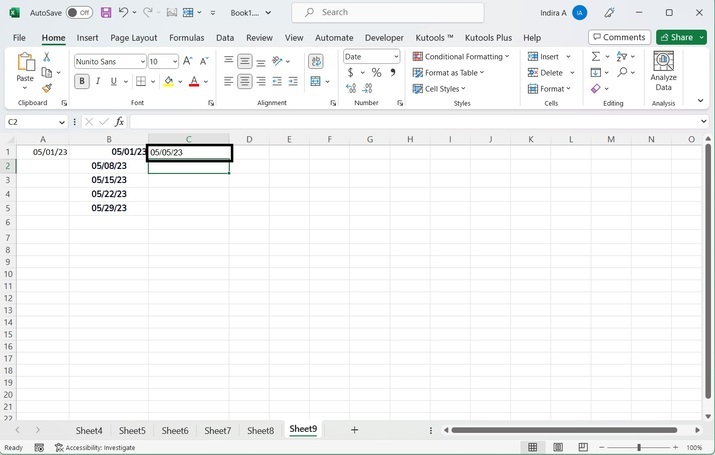Screen dimensions: 715x455
Task: Open the File menu
Action: (x=19, y=38)
